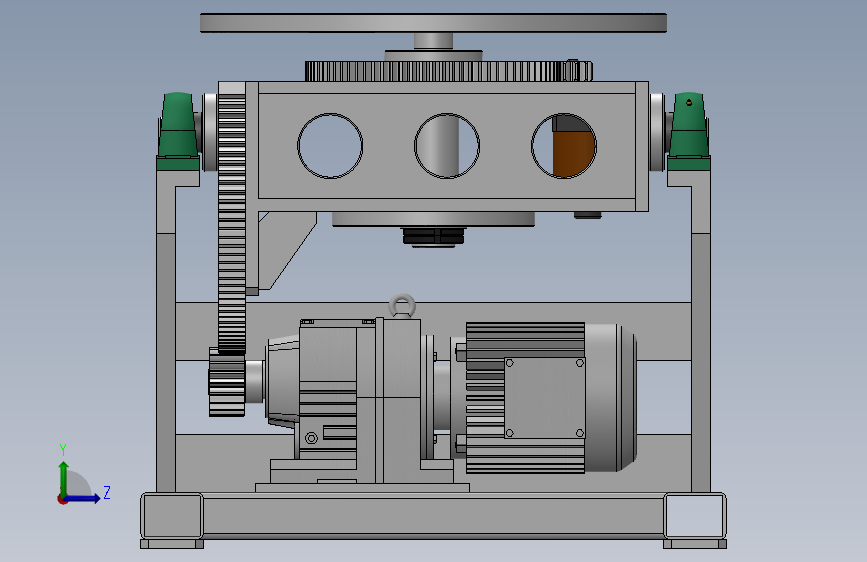Viewport: 867px width, 562px height.
Task: Select the bottom base frame beam
Action: (x=434, y=514)
